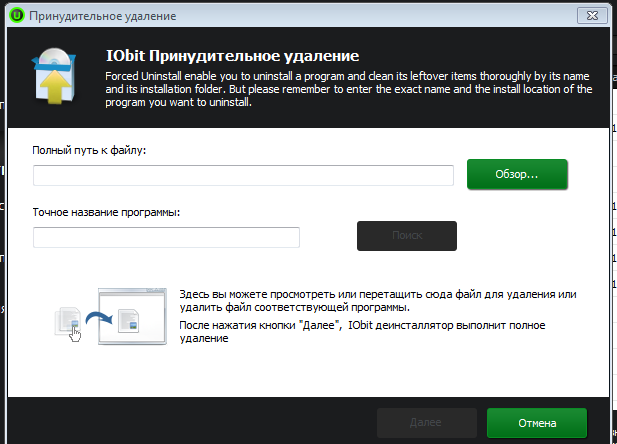Click the Forced Uninstall description text
Screen dimensions: 617x444
click(x=349, y=89)
